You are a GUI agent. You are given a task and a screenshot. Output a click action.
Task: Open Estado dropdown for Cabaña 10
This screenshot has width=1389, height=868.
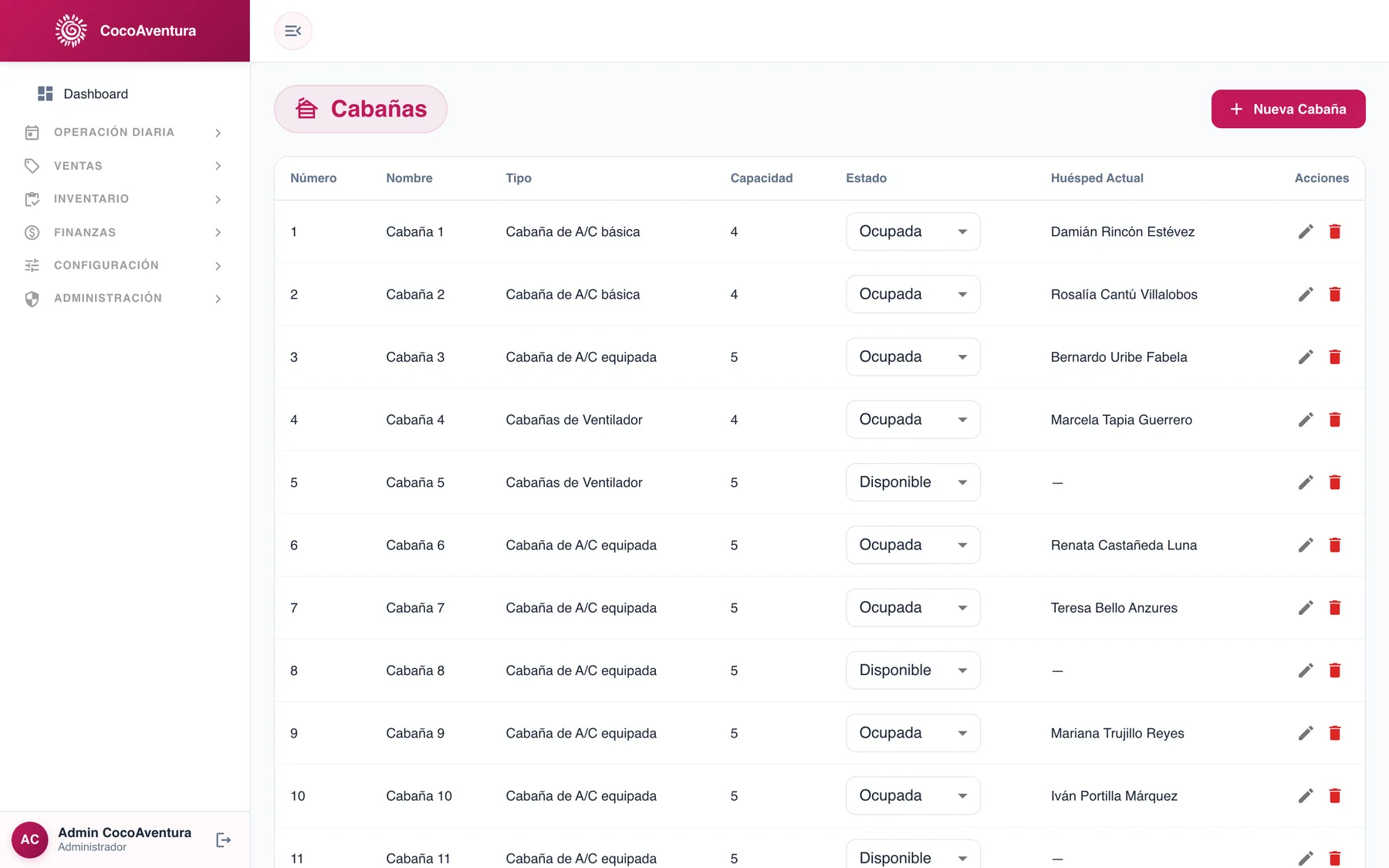(x=913, y=795)
